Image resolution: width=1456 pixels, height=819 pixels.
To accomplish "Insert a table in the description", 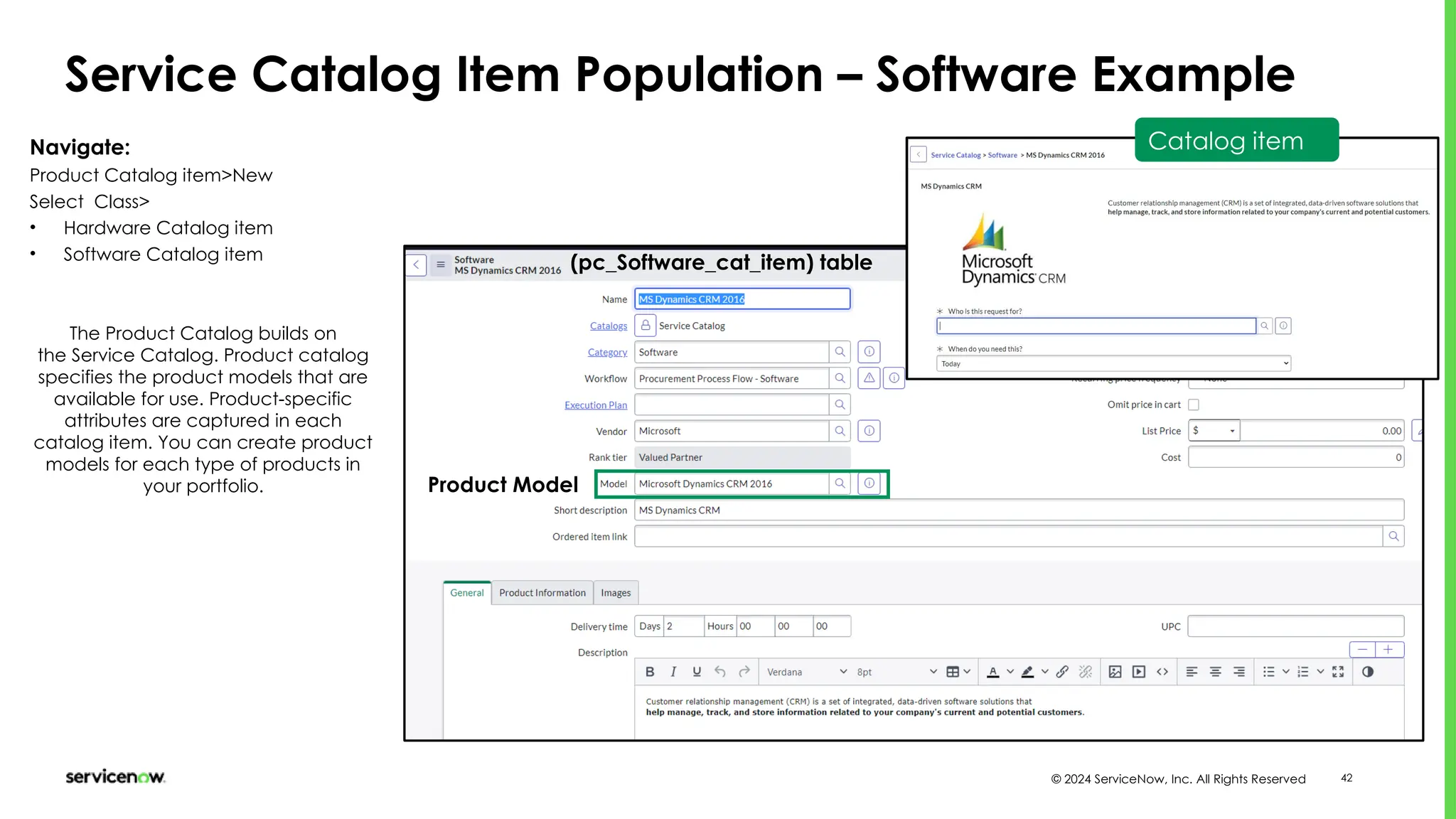I will click(953, 672).
